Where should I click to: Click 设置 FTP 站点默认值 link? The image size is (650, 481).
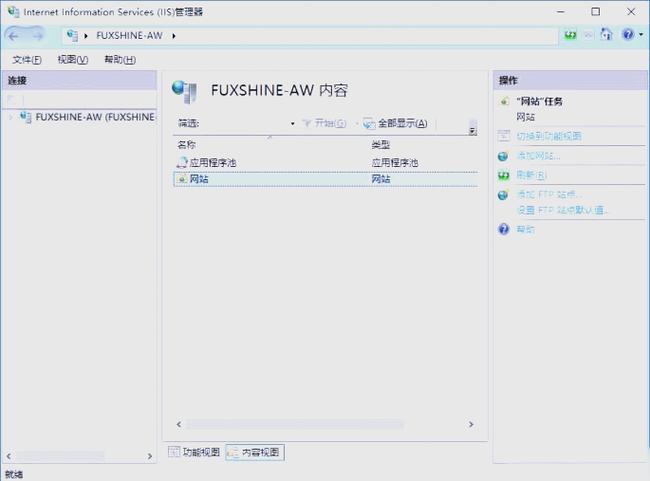(562, 210)
